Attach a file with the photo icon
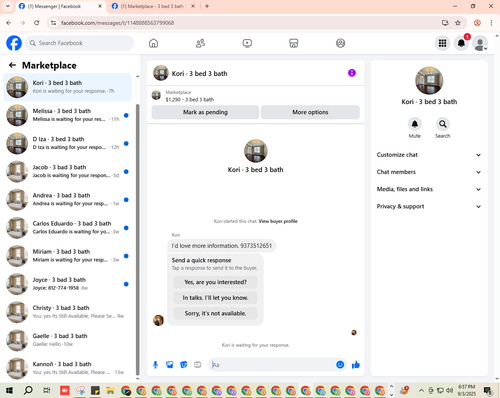 pos(170,365)
